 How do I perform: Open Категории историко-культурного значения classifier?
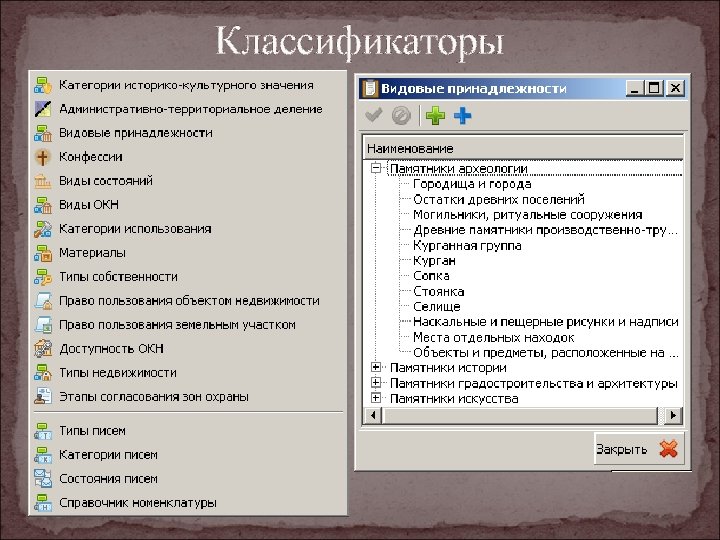pos(186,85)
